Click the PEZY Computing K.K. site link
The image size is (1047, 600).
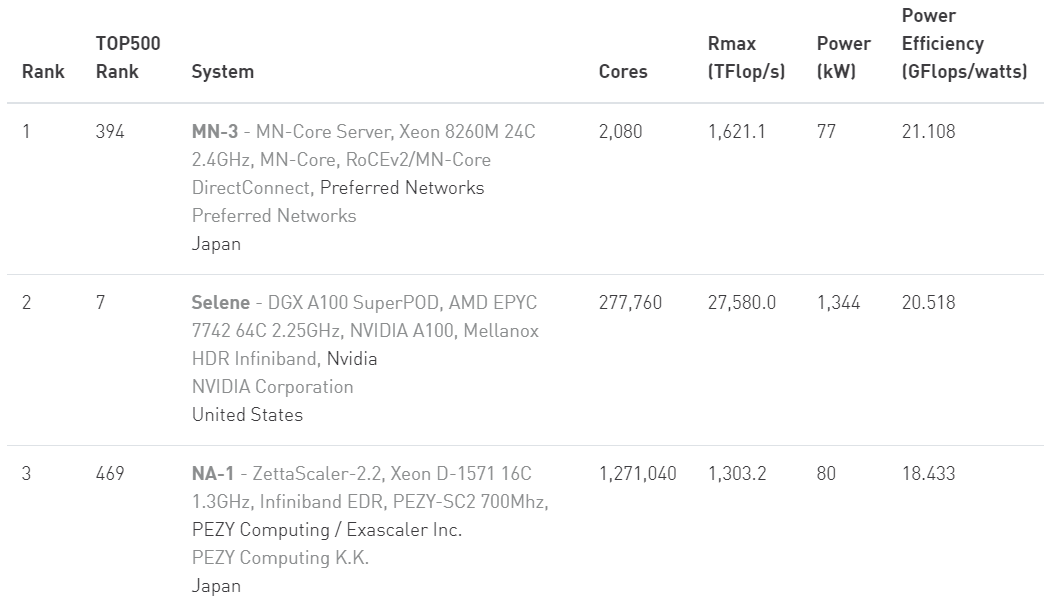click(x=280, y=558)
